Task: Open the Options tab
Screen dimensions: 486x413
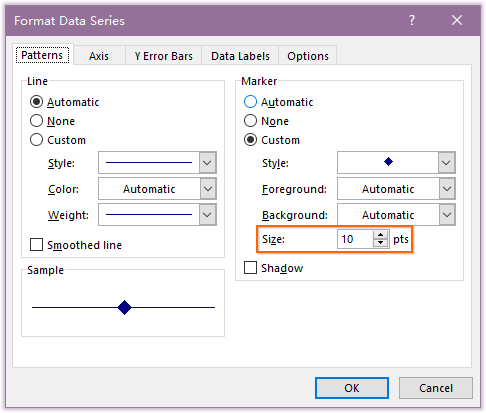Action: 308,56
